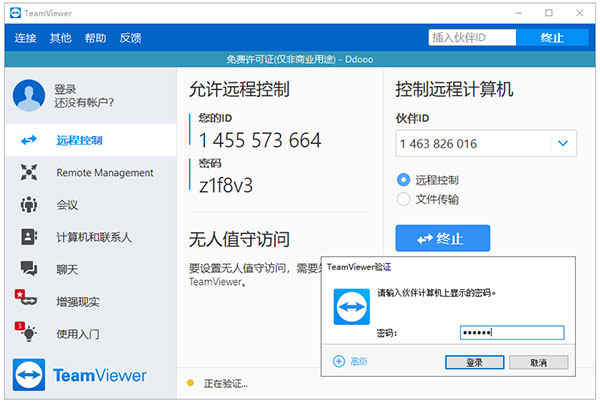Click the 会议 meeting sidebar icon
Viewport: 600px width, 403px height.
[x=29, y=205]
